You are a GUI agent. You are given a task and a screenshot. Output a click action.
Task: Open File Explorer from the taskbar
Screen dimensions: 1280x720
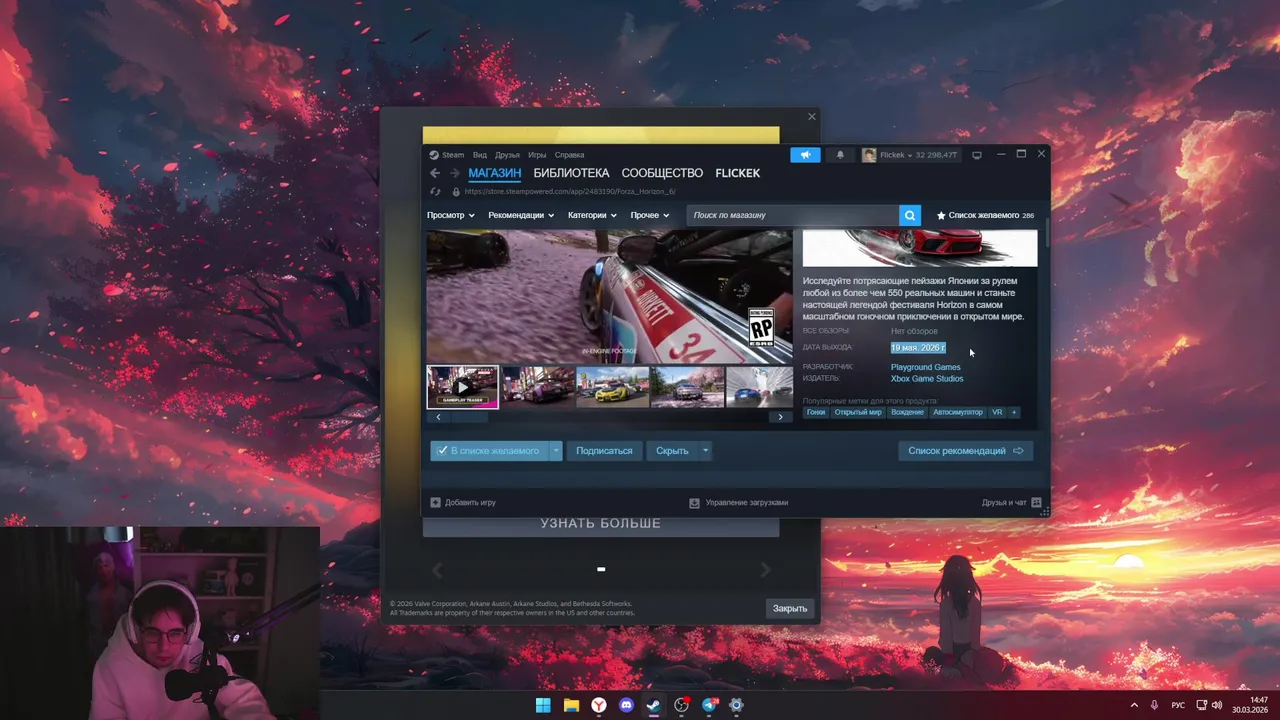point(571,705)
